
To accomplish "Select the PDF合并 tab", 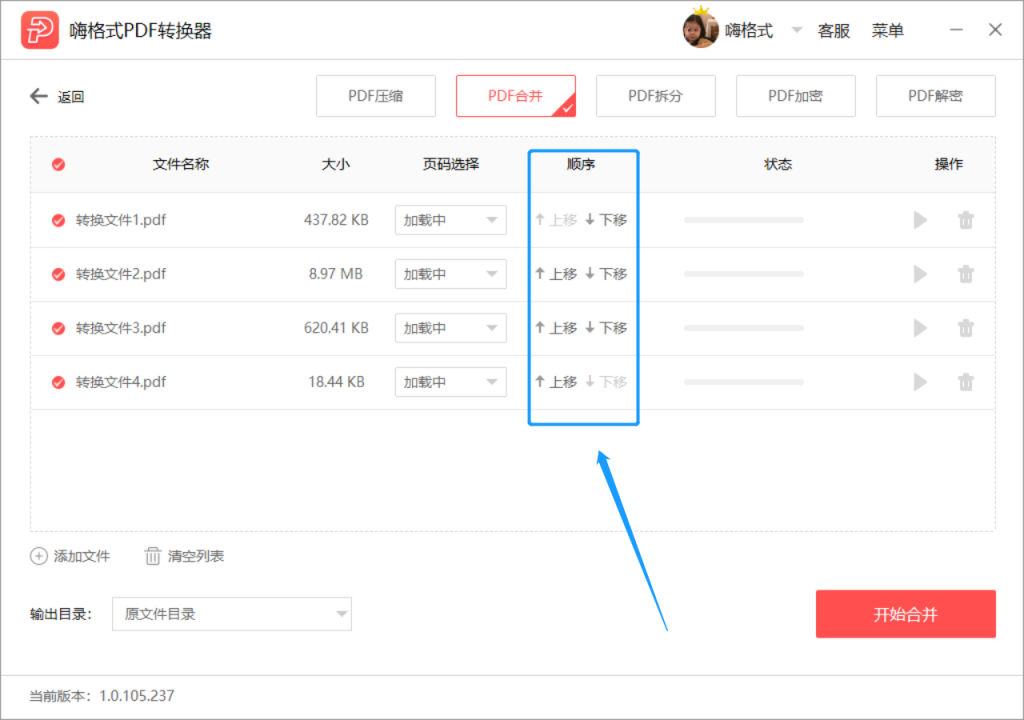I will click(x=516, y=96).
